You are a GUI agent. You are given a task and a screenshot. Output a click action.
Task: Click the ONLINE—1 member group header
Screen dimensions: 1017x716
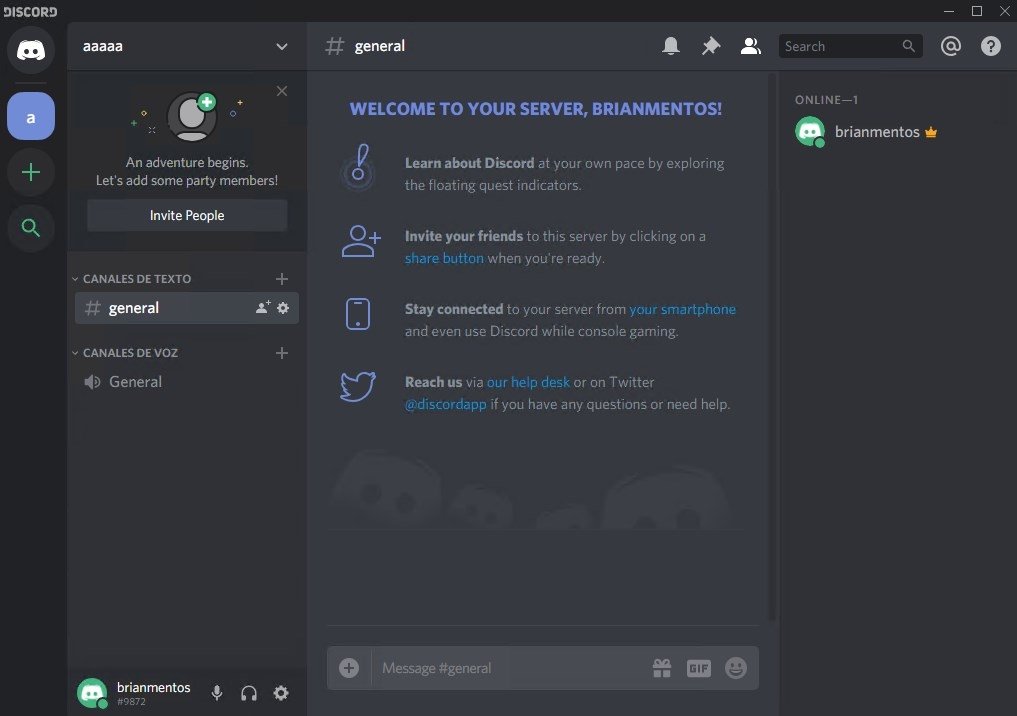pos(826,100)
